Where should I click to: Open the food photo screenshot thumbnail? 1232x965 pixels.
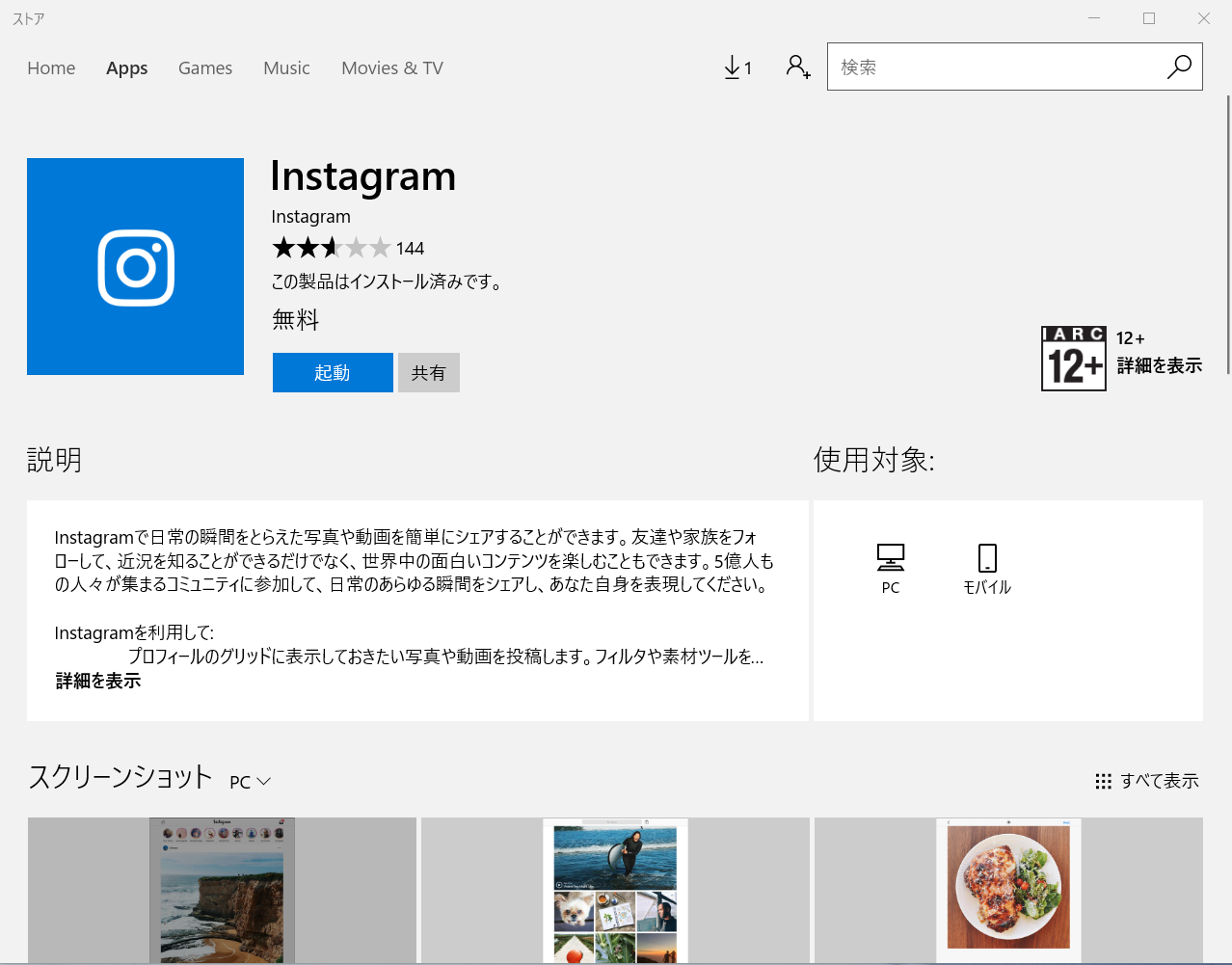tap(1008, 890)
